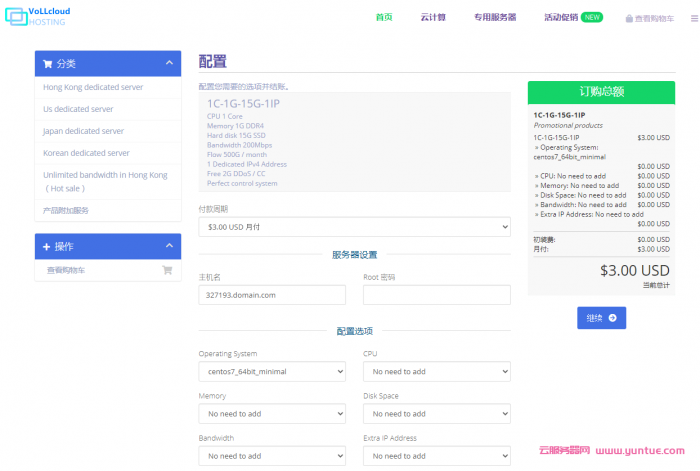Click the green NEW badge on 活动促销
Viewport: 700px width, 471px height.
pyautogui.click(x=592, y=17)
